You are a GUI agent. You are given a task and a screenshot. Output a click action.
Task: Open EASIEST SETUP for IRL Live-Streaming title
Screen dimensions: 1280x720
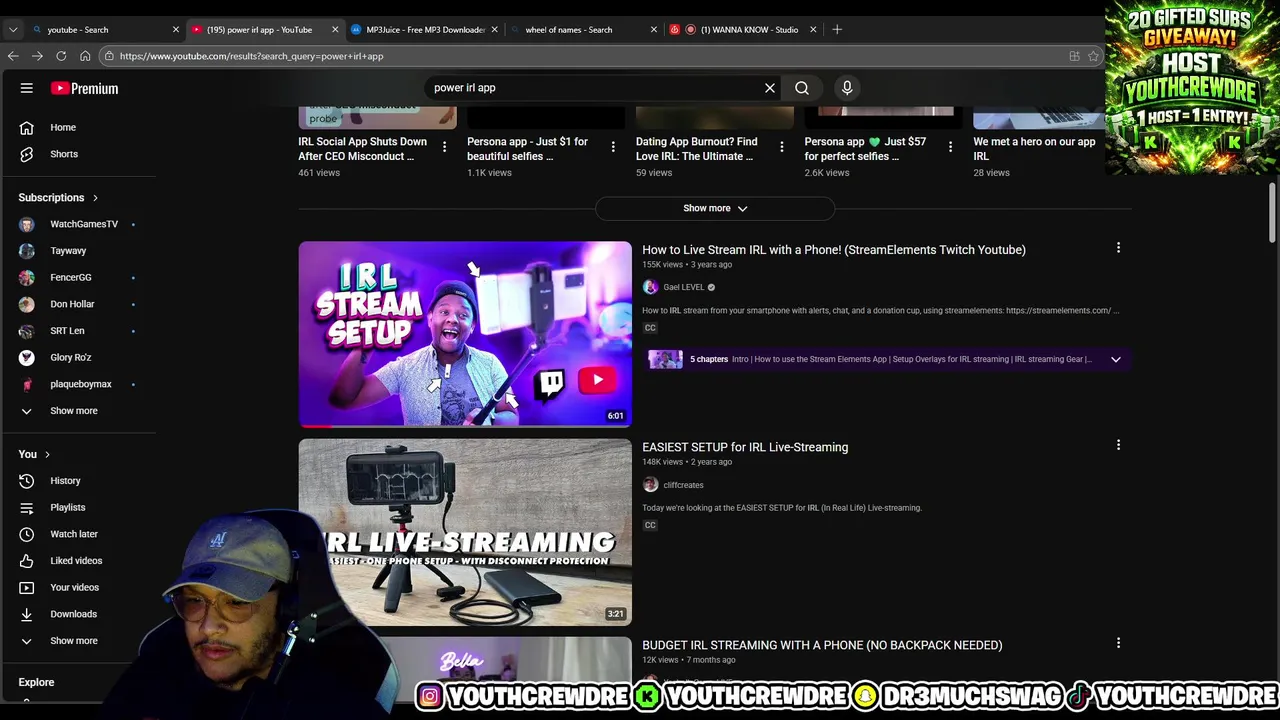(x=745, y=447)
